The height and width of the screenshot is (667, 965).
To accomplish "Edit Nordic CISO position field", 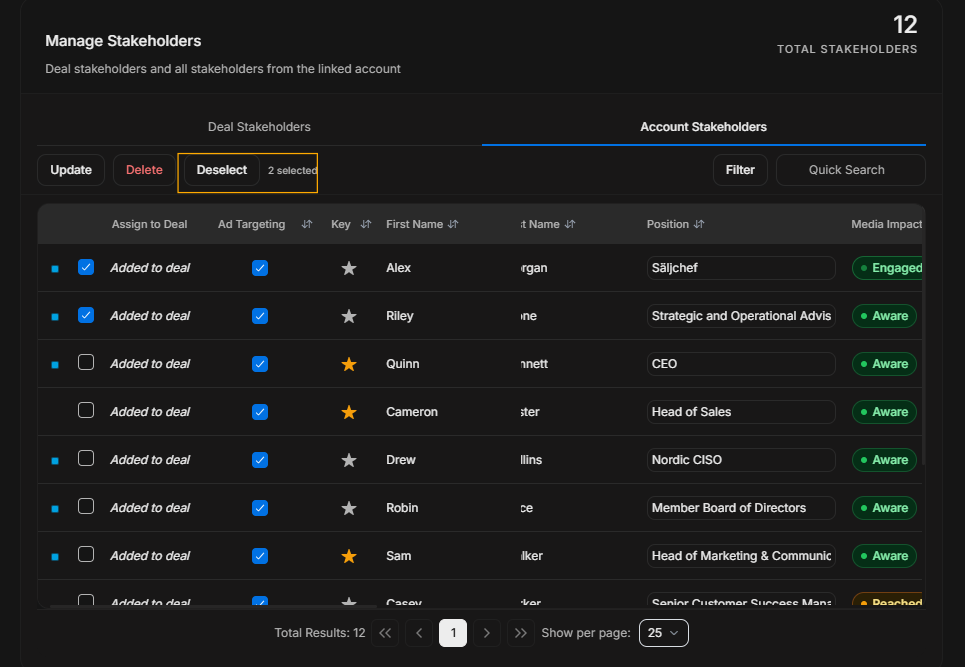I will (741, 460).
